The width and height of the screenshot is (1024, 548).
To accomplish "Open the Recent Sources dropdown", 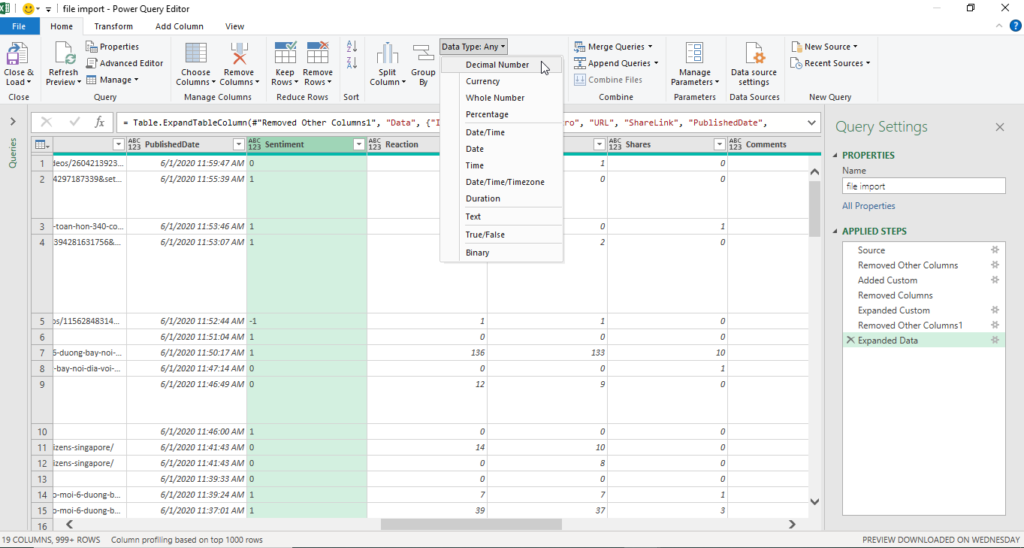I will [x=831, y=63].
